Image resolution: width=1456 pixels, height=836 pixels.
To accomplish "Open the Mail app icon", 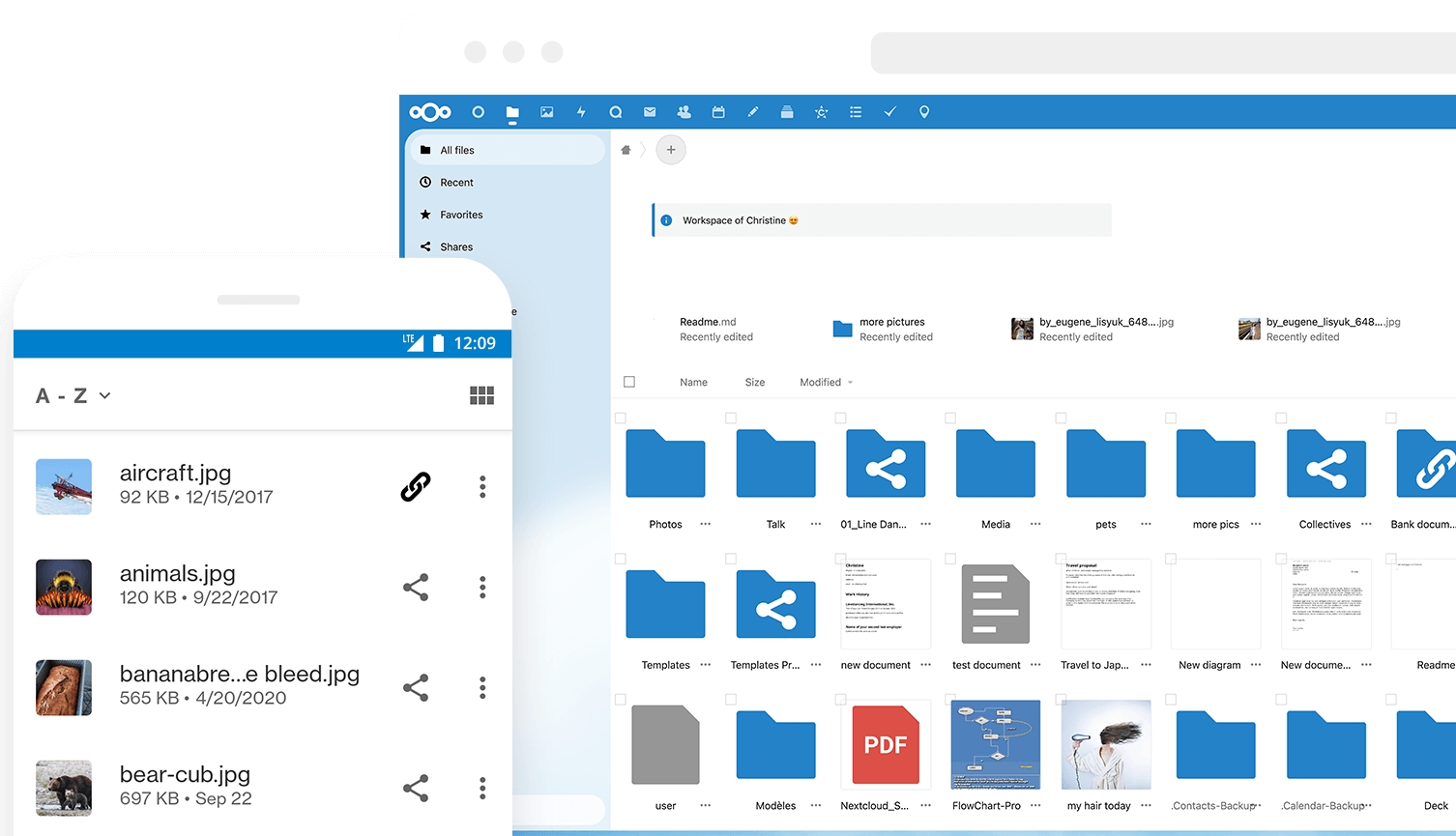I will (650, 112).
